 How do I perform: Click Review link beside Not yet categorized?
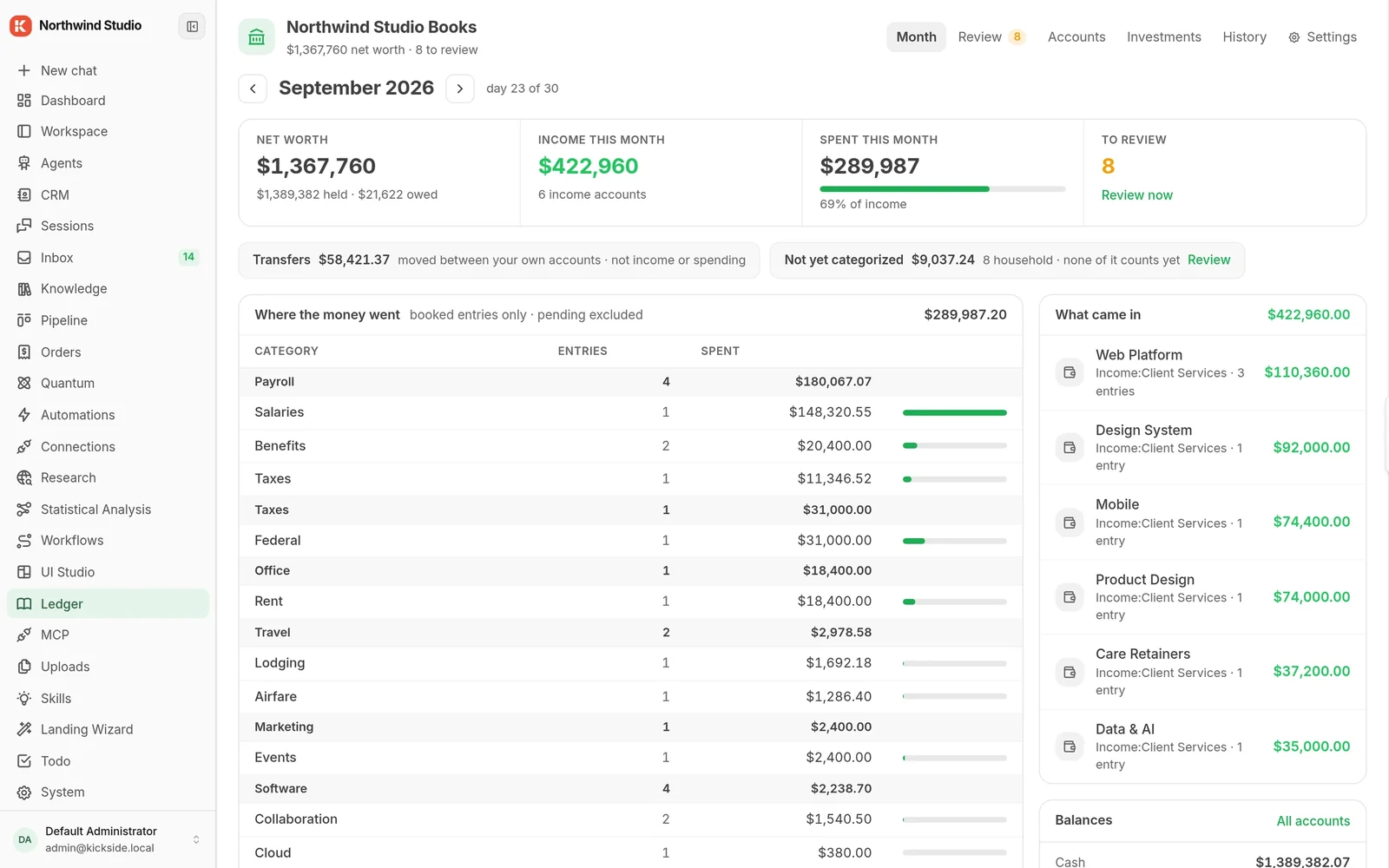(1208, 260)
